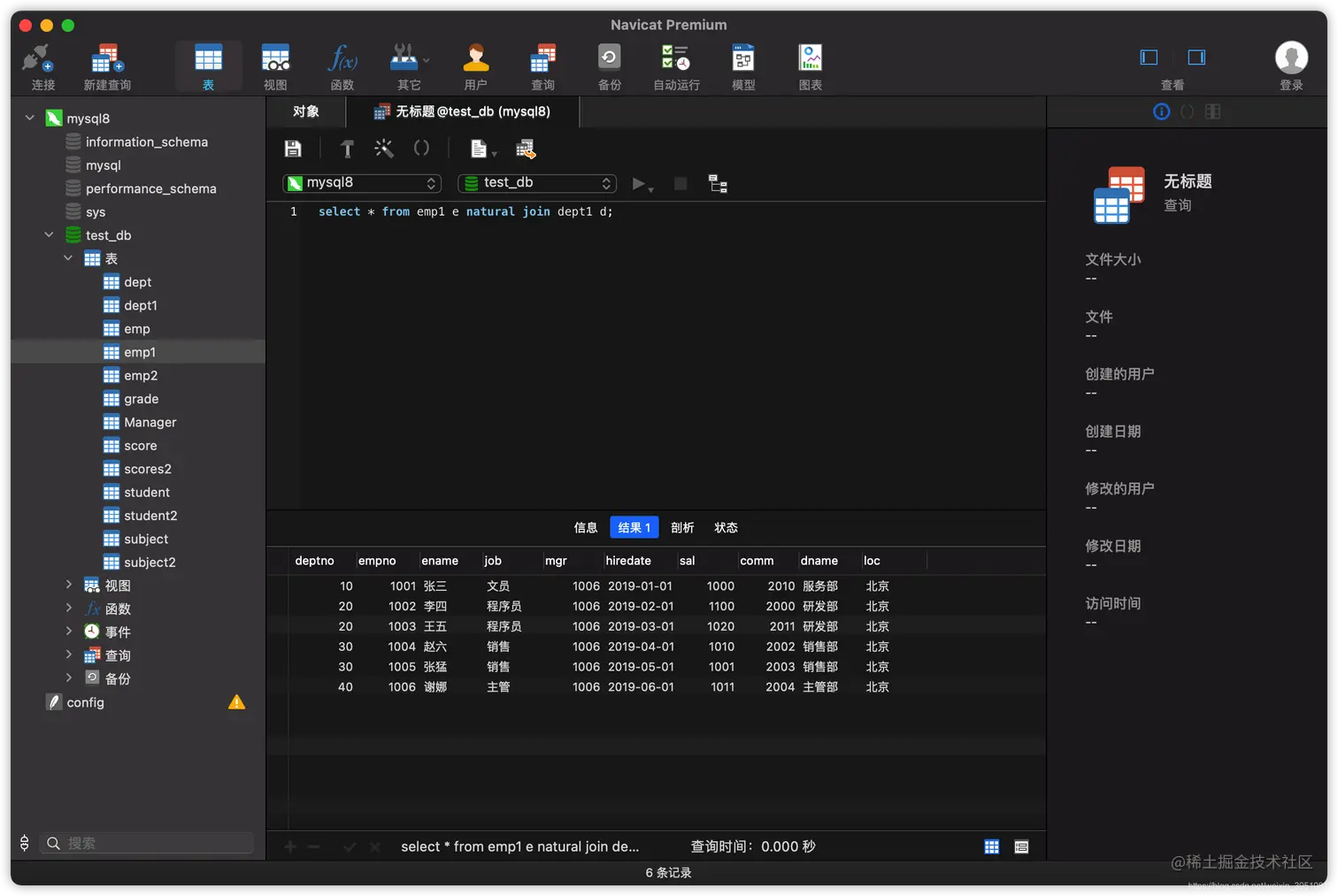Open the 自动运行 automation icon
The width and height of the screenshot is (1338, 896).
pyautogui.click(x=676, y=67)
